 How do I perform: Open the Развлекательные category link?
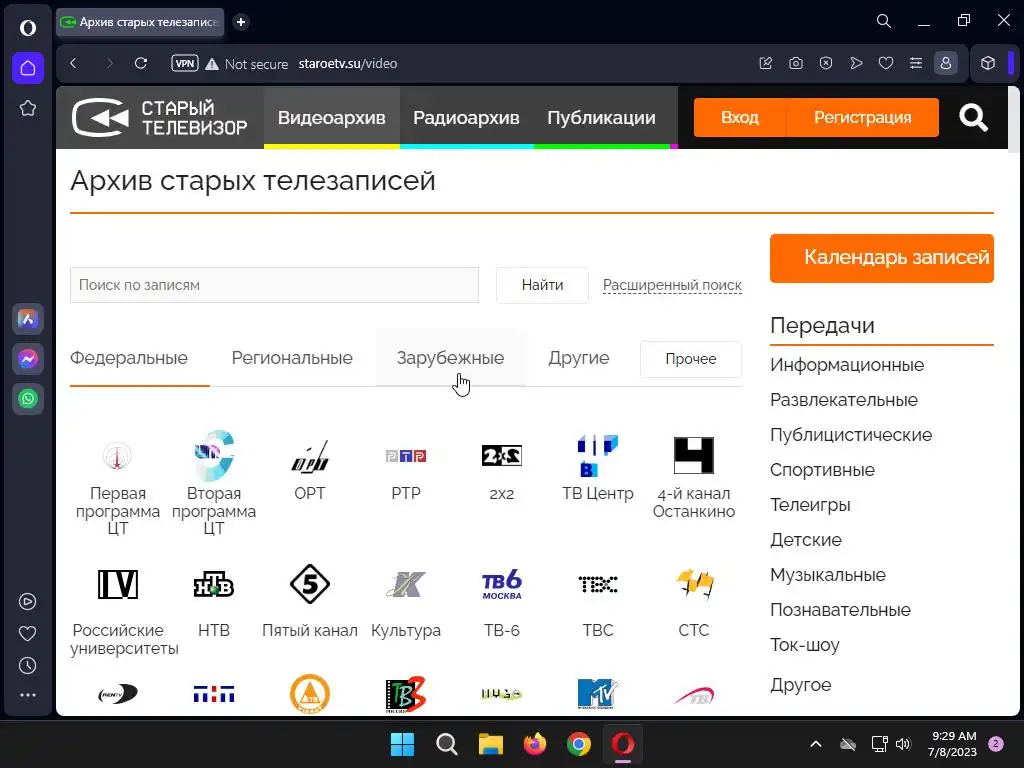844,400
